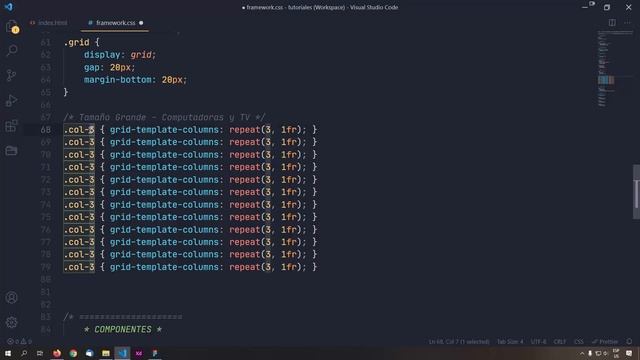The width and height of the screenshot is (640, 360).
Task: Open the Windows Action Center
Action: coord(629,353)
